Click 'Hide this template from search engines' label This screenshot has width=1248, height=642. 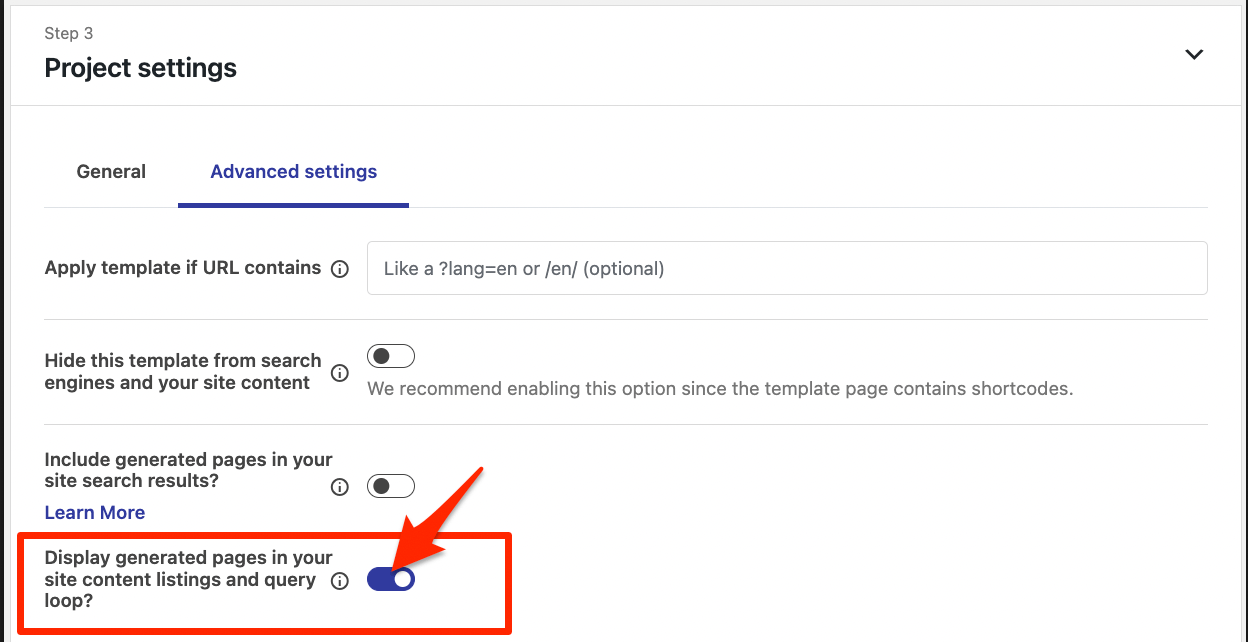coord(183,371)
